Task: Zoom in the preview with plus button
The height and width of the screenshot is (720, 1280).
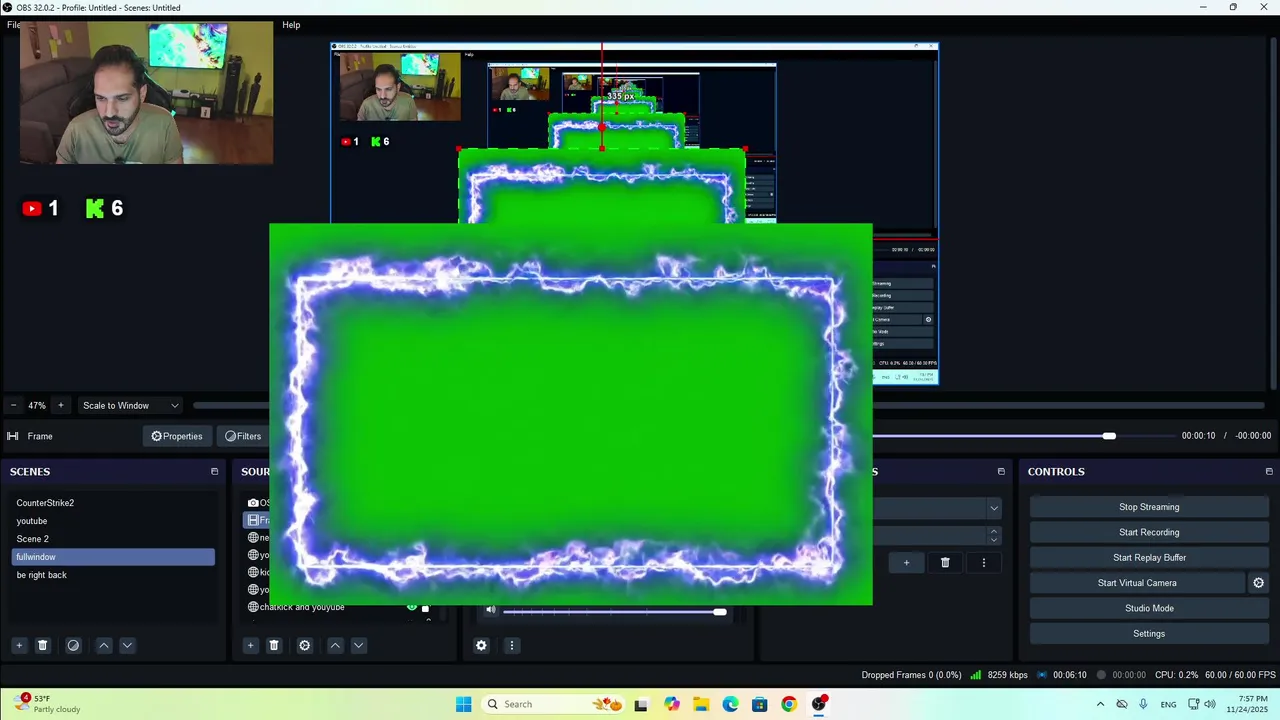Action: 60,405
